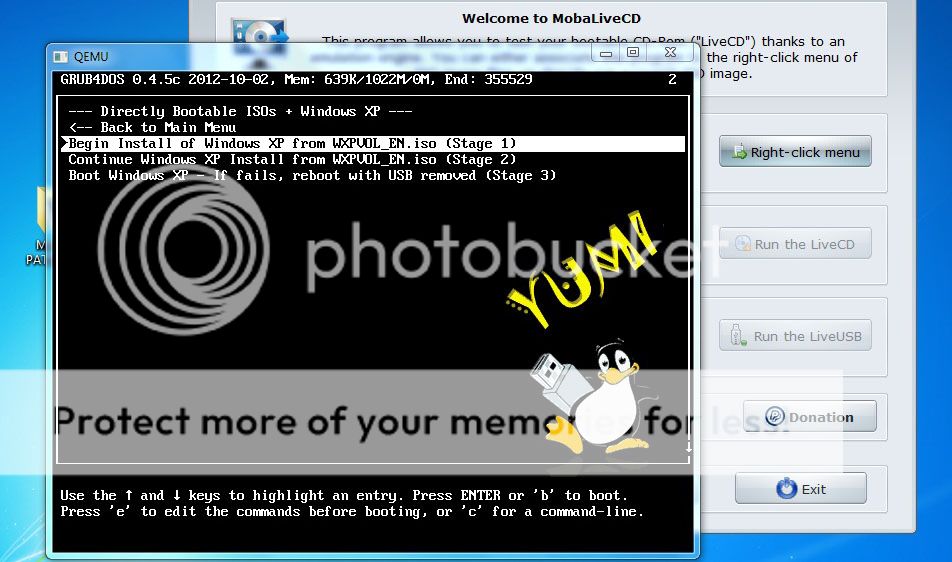Image resolution: width=952 pixels, height=562 pixels.
Task: Click the icon on the Right-click menu button
Action: (x=739, y=153)
